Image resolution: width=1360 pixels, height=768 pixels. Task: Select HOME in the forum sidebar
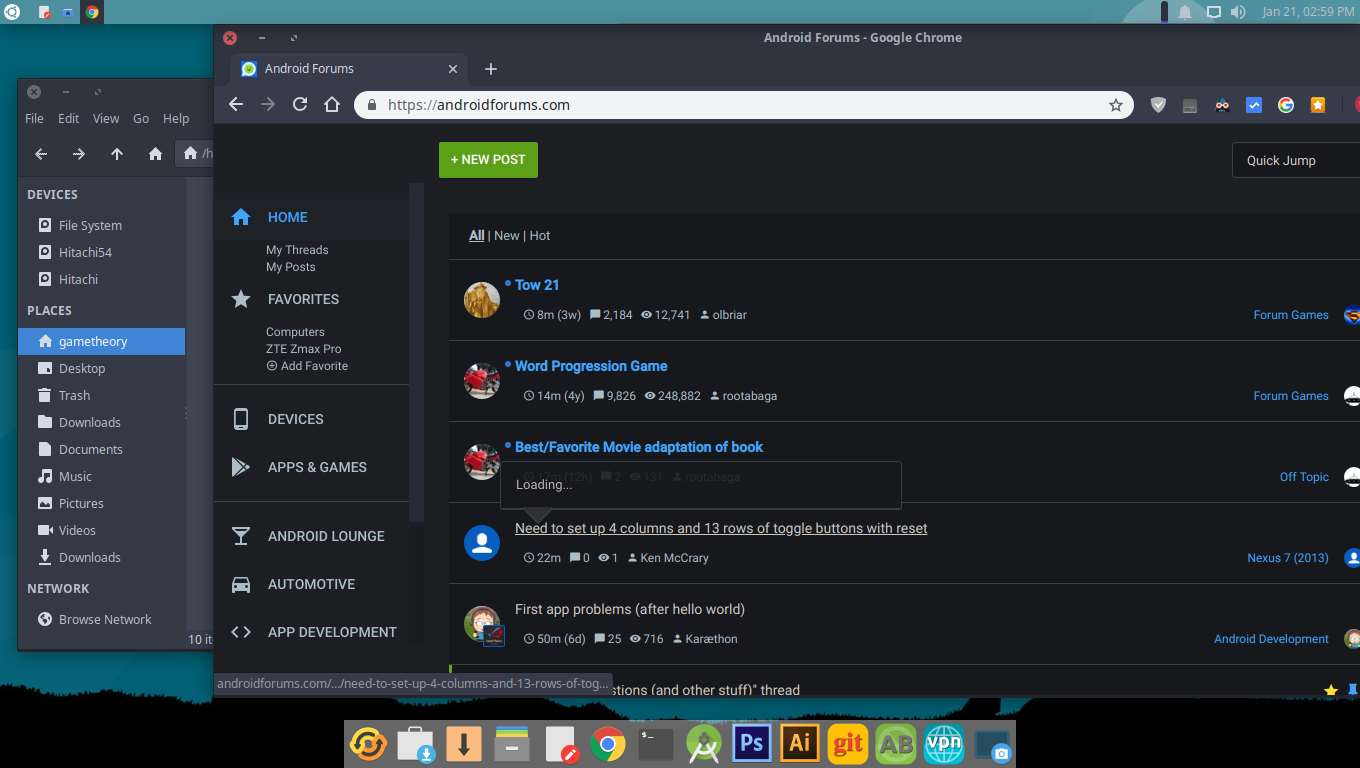click(x=288, y=217)
